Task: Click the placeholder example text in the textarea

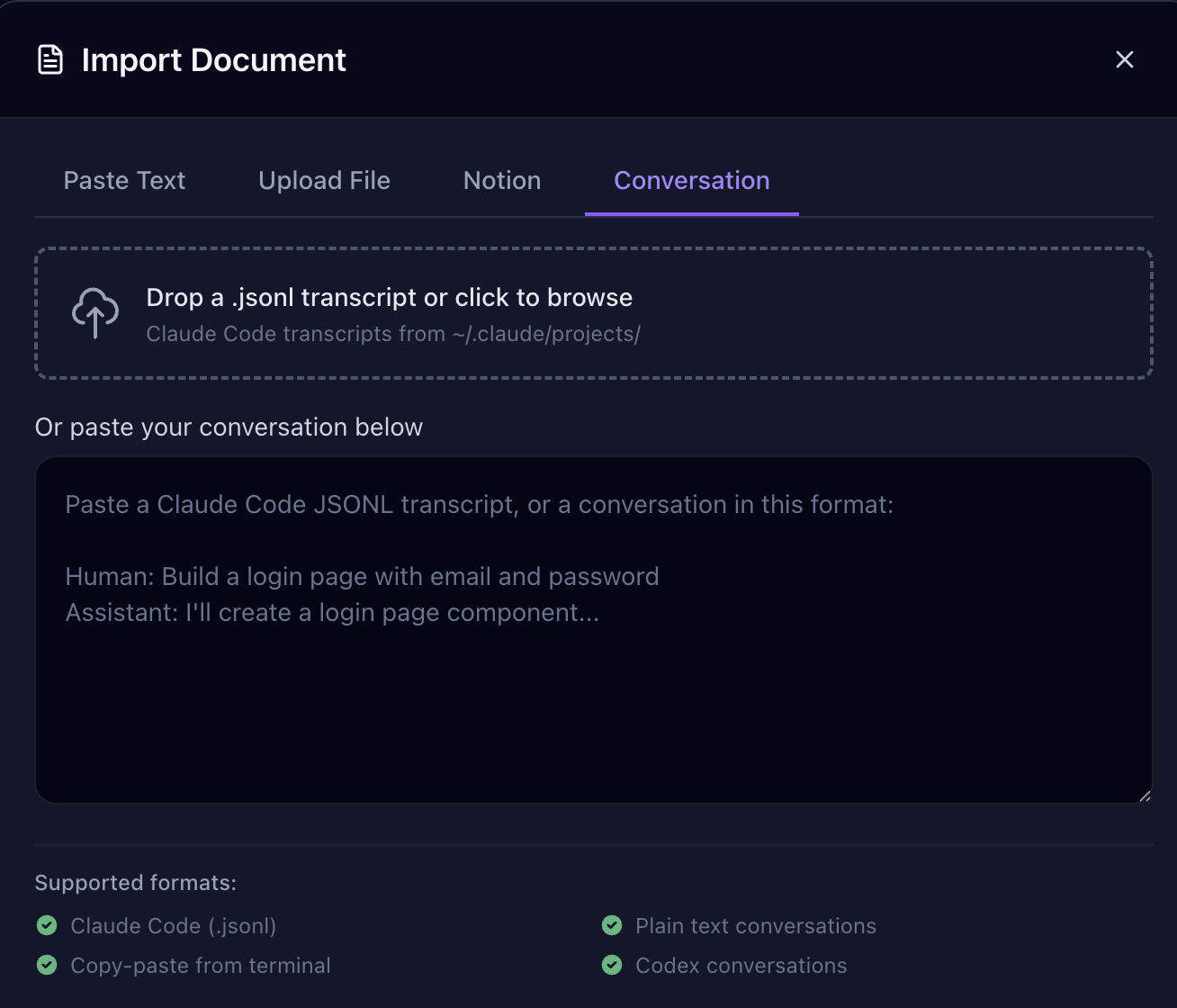Action: [480, 504]
